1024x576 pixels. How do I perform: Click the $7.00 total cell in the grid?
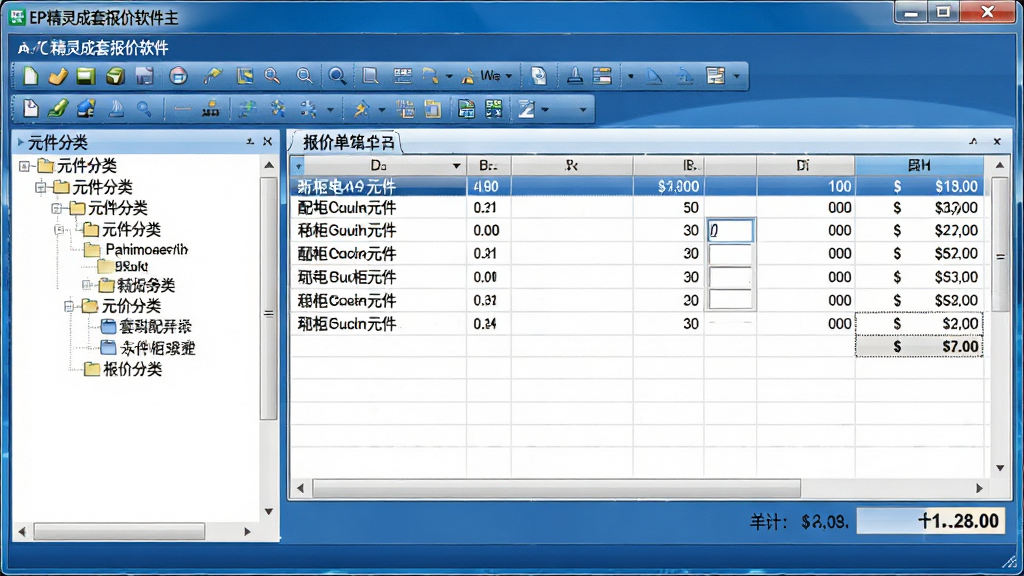pos(919,347)
